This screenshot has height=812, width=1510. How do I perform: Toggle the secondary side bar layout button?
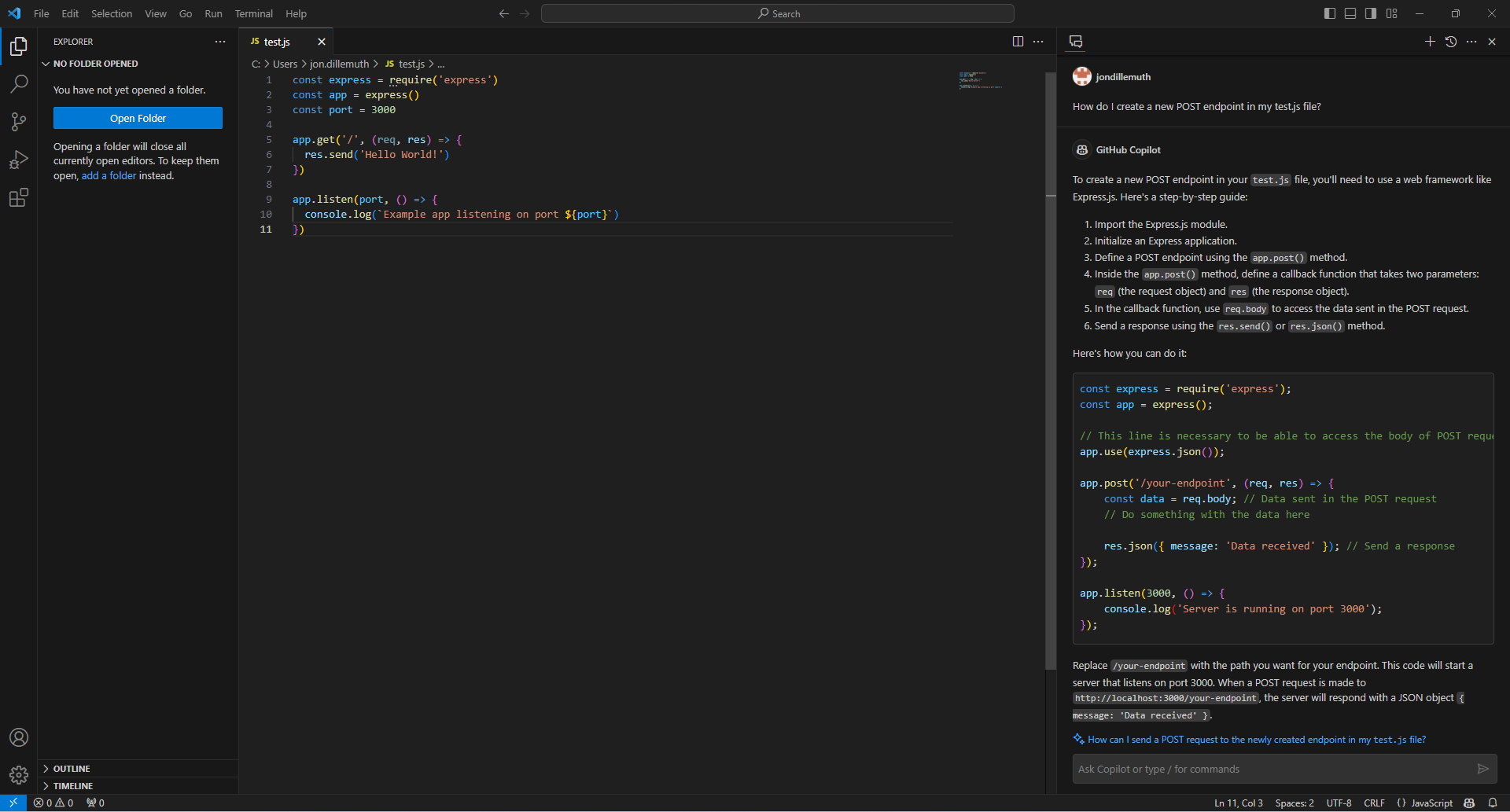click(x=1371, y=13)
